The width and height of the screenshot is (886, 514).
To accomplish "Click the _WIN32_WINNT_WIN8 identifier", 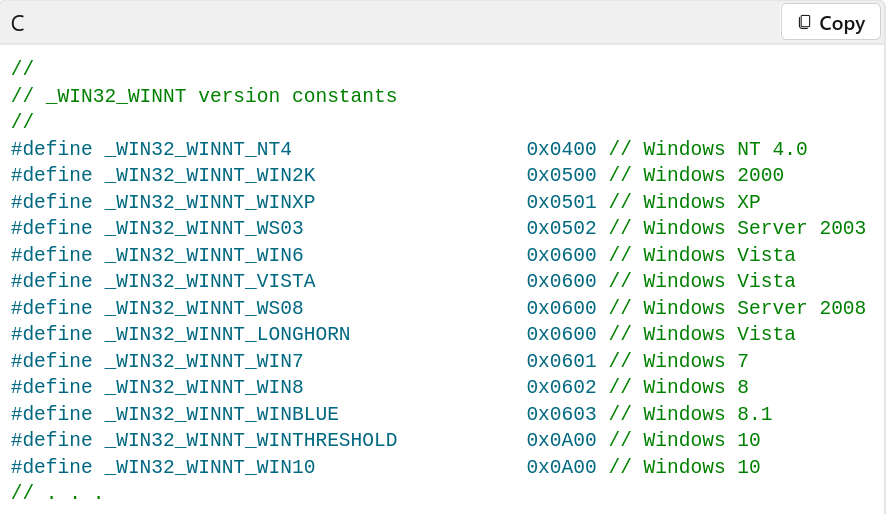I will pos(204,387).
